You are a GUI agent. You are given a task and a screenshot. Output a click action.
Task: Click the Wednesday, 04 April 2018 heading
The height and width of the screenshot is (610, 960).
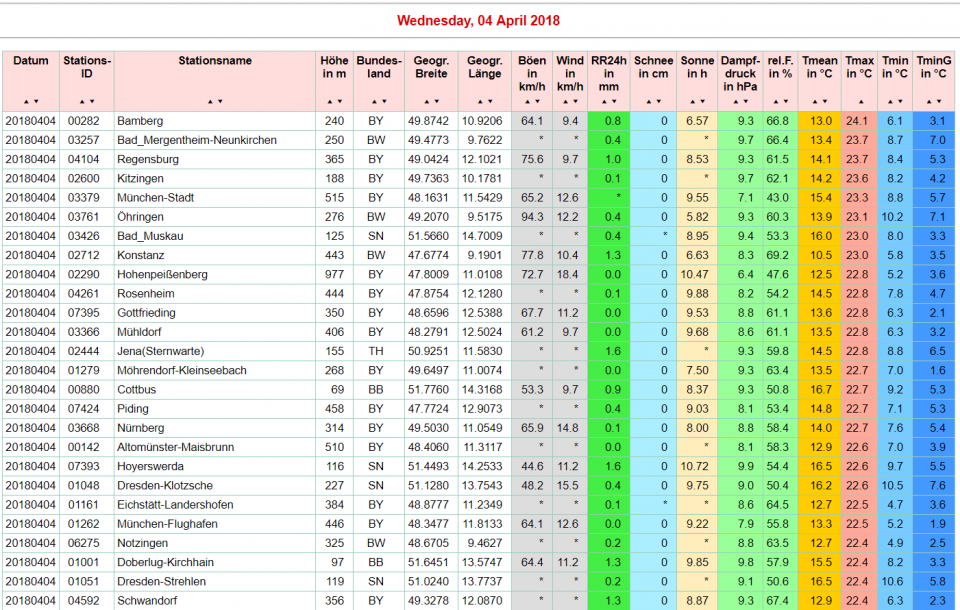pos(478,20)
